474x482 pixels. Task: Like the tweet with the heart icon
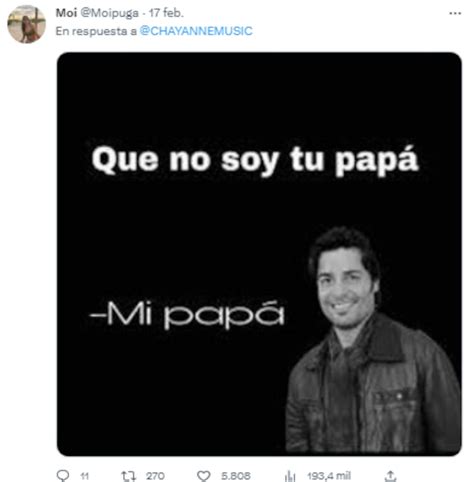(204, 476)
